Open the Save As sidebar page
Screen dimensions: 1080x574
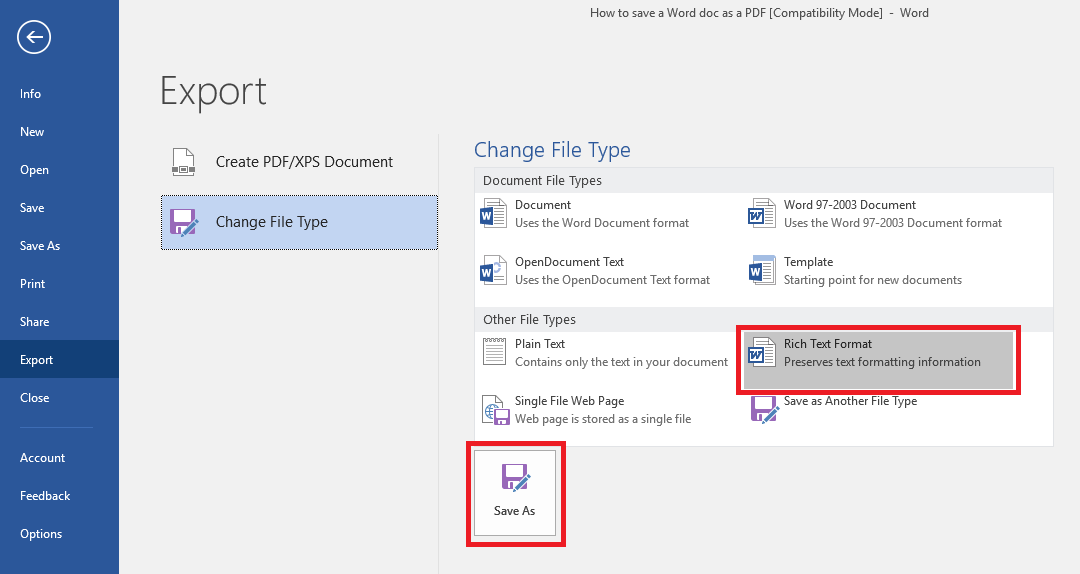tap(40, 246)
